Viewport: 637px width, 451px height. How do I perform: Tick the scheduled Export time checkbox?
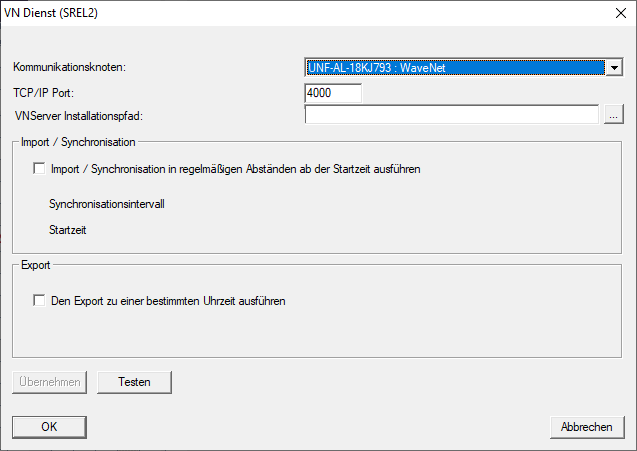[x=40, y=300]
